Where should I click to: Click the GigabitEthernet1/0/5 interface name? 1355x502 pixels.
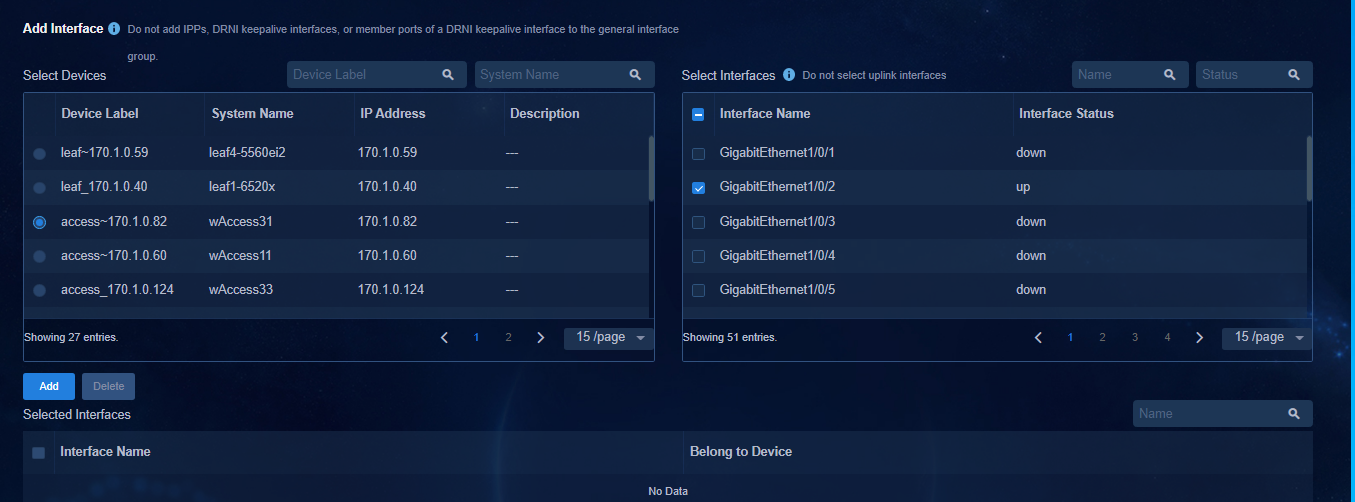(777, 290)
